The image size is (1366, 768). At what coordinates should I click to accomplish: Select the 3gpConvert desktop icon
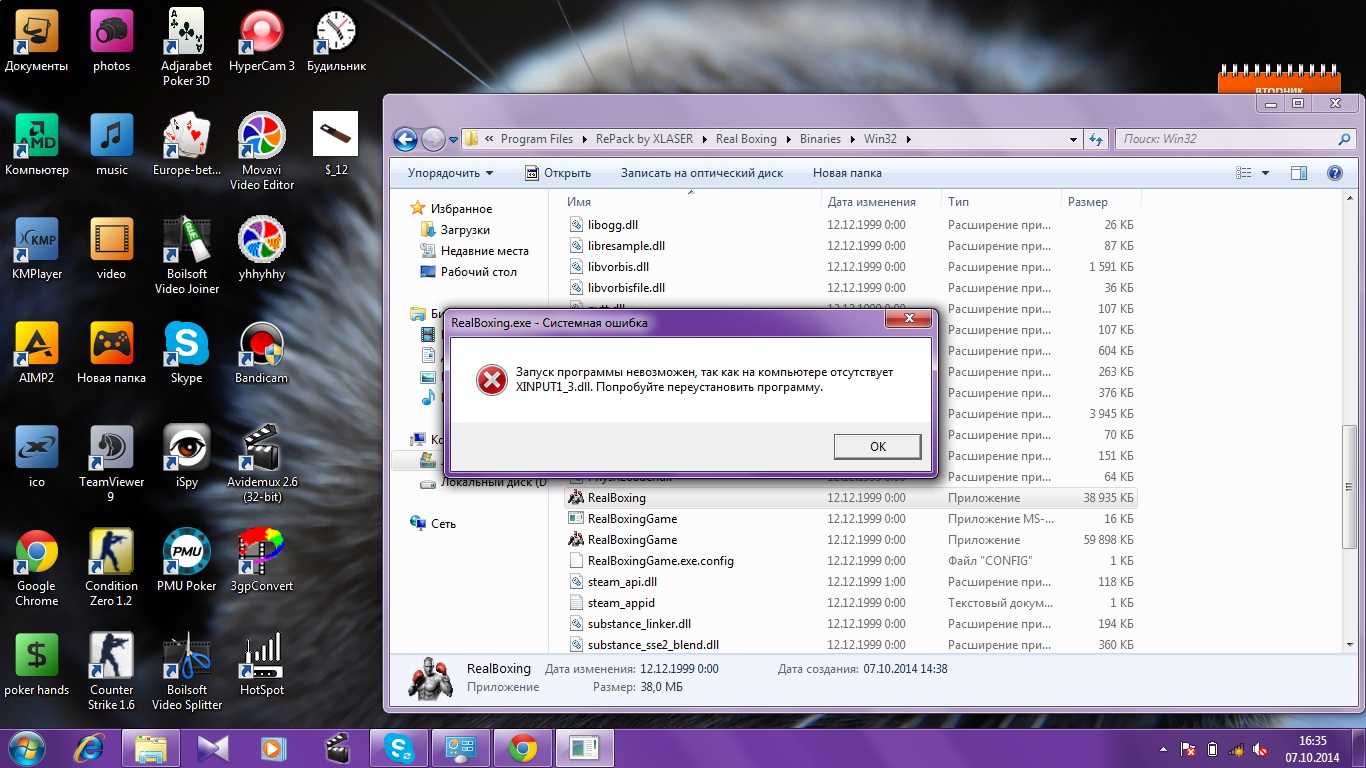[261, 560]
